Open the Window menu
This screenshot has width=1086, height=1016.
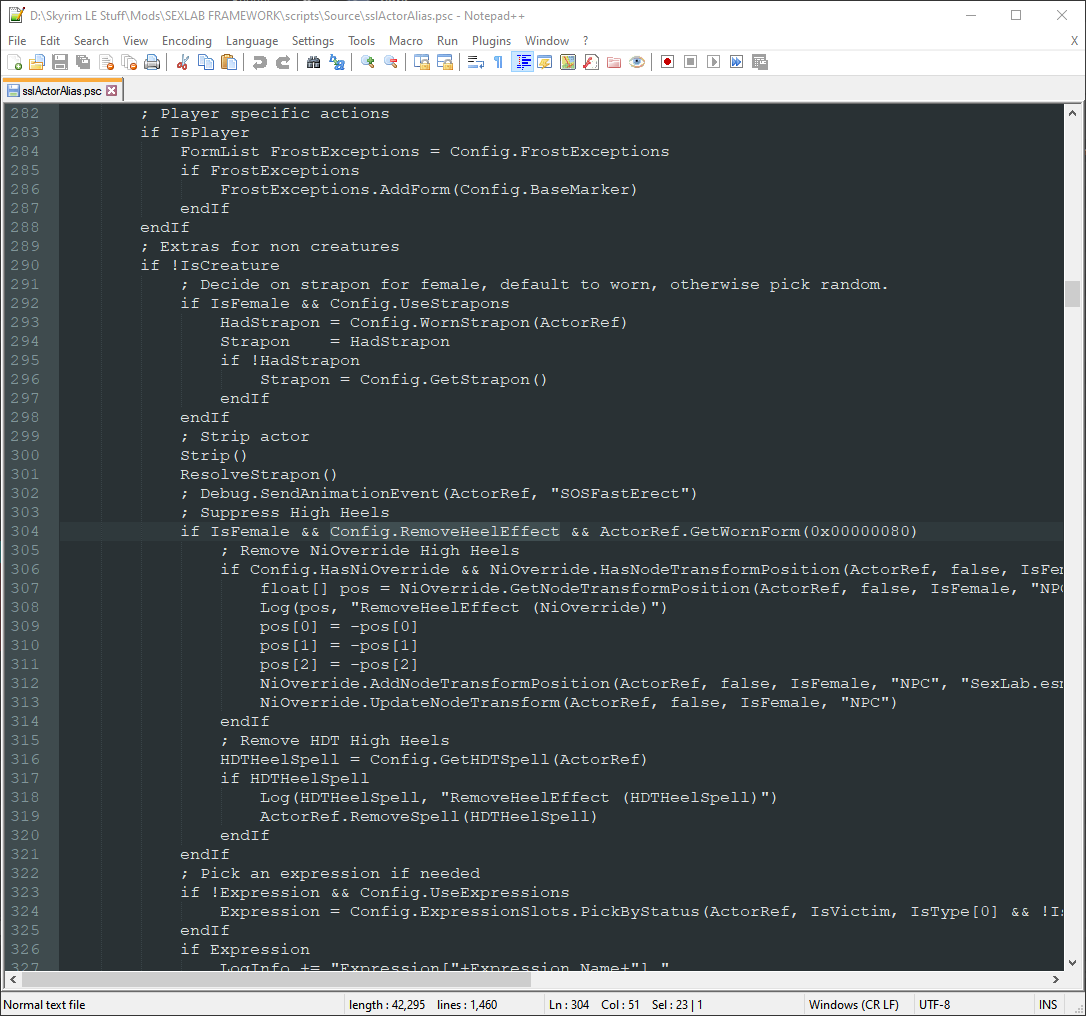(547, 41)
